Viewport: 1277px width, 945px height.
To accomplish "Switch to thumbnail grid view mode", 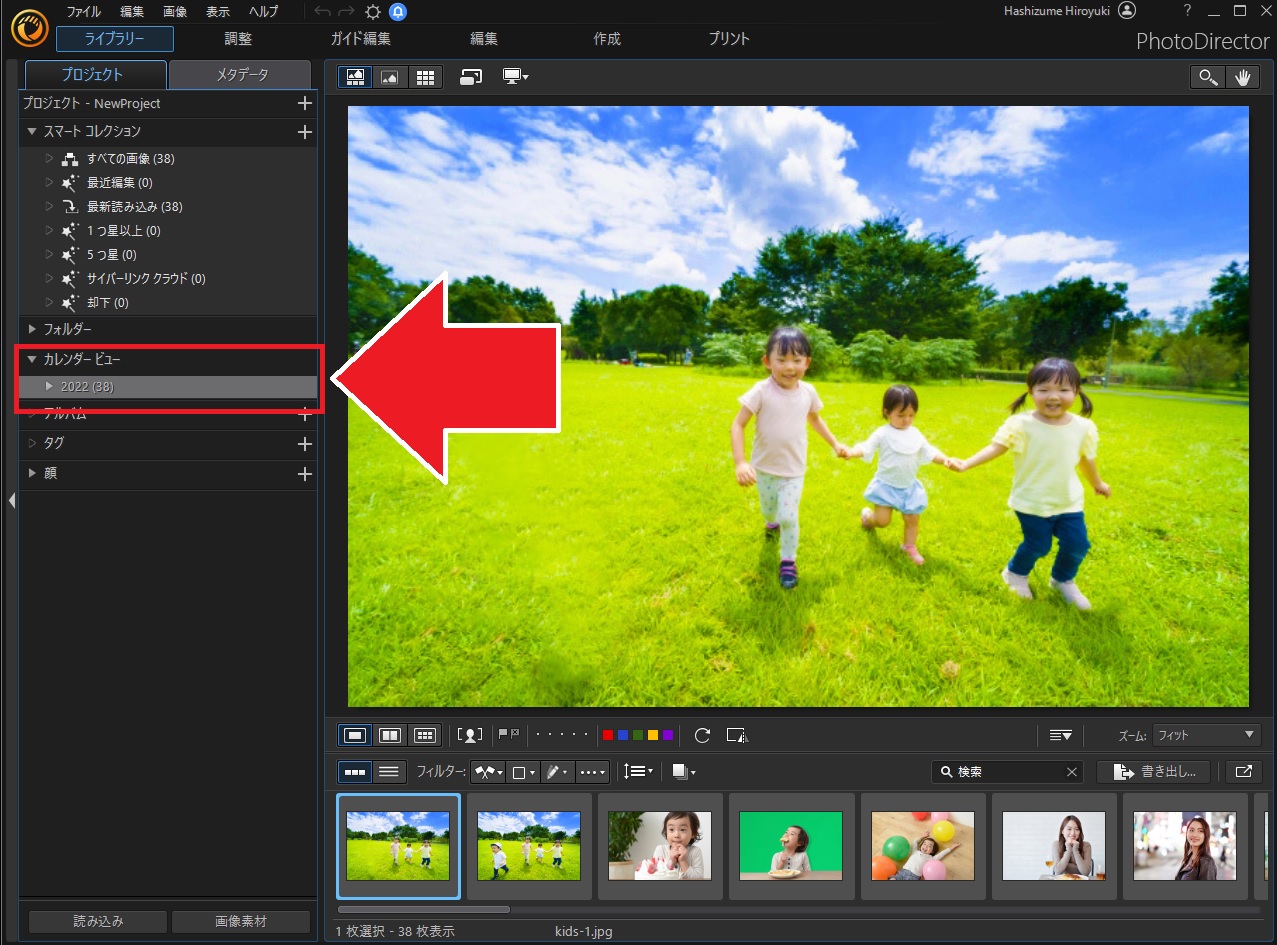I will [425, 77].
